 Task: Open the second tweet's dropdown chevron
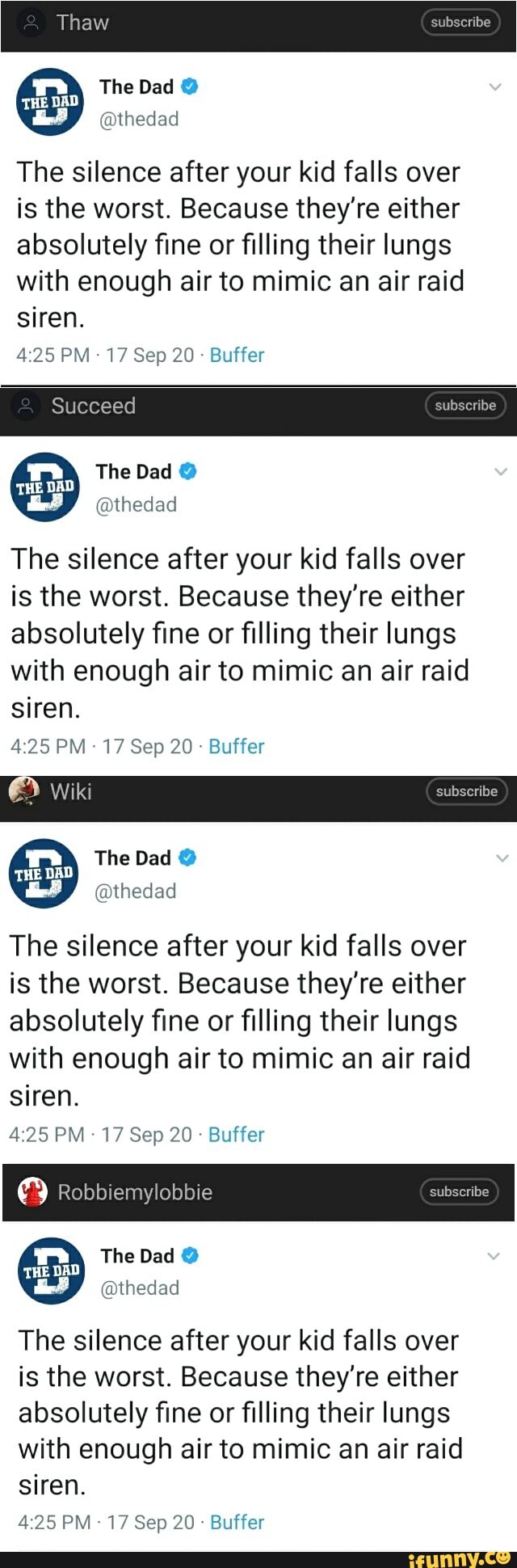click(x=500, y=472)
